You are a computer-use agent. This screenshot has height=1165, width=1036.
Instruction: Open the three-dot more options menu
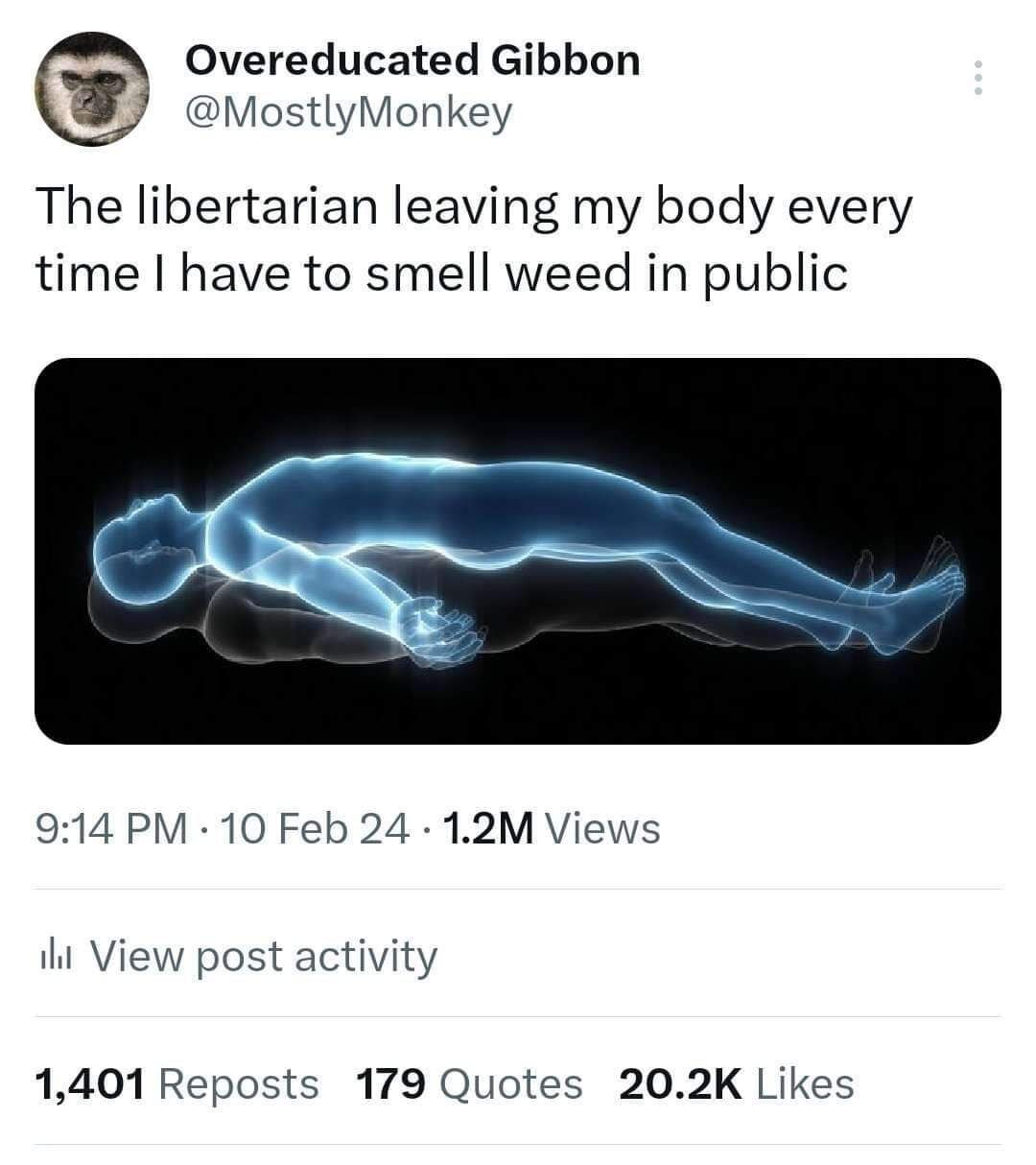coord(977,77)
